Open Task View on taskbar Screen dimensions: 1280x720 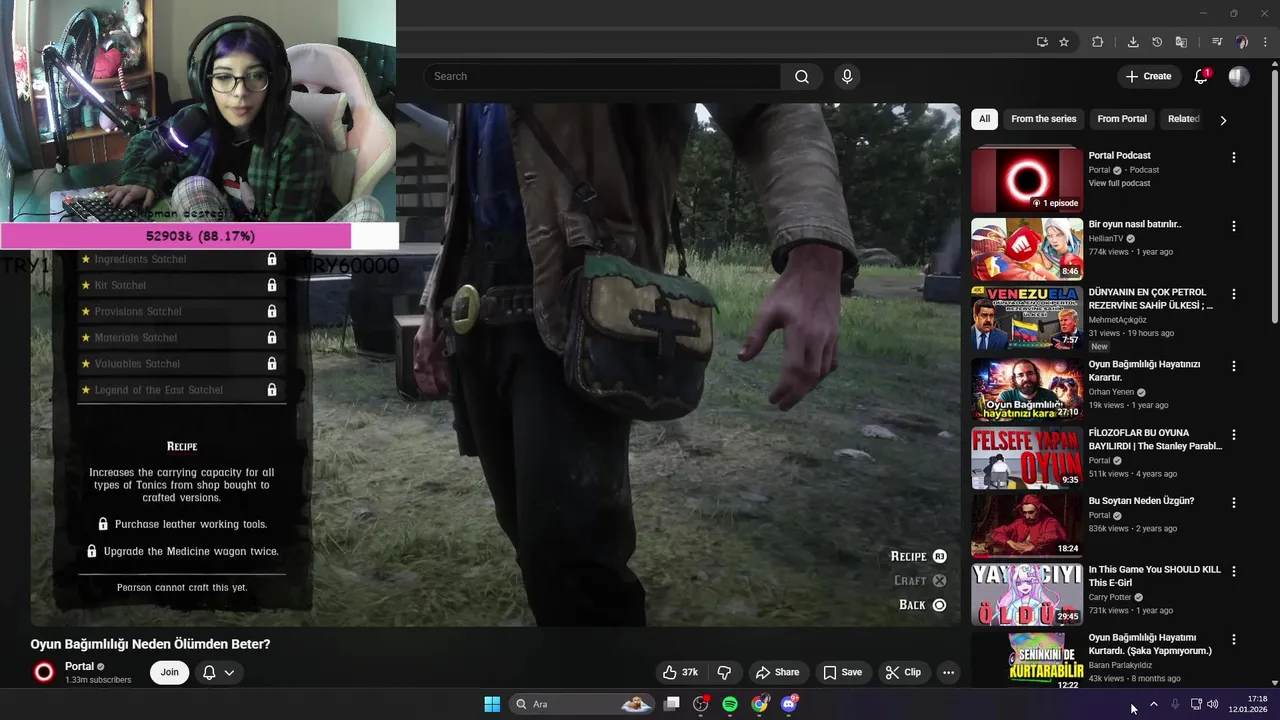click(x=672, y=704)
